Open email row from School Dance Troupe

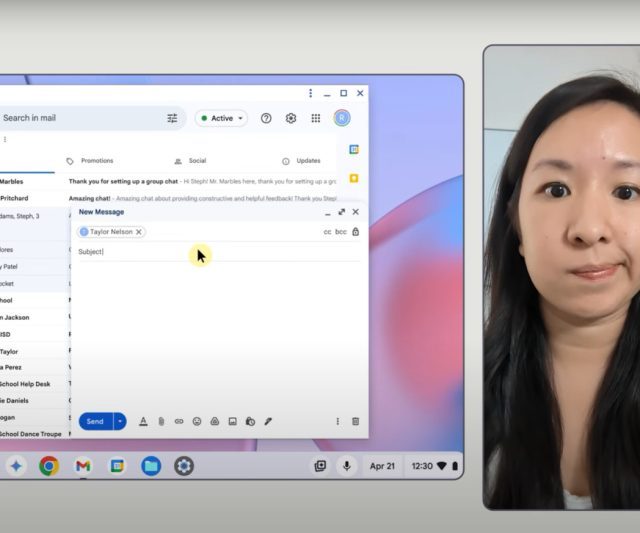(35, 434)
